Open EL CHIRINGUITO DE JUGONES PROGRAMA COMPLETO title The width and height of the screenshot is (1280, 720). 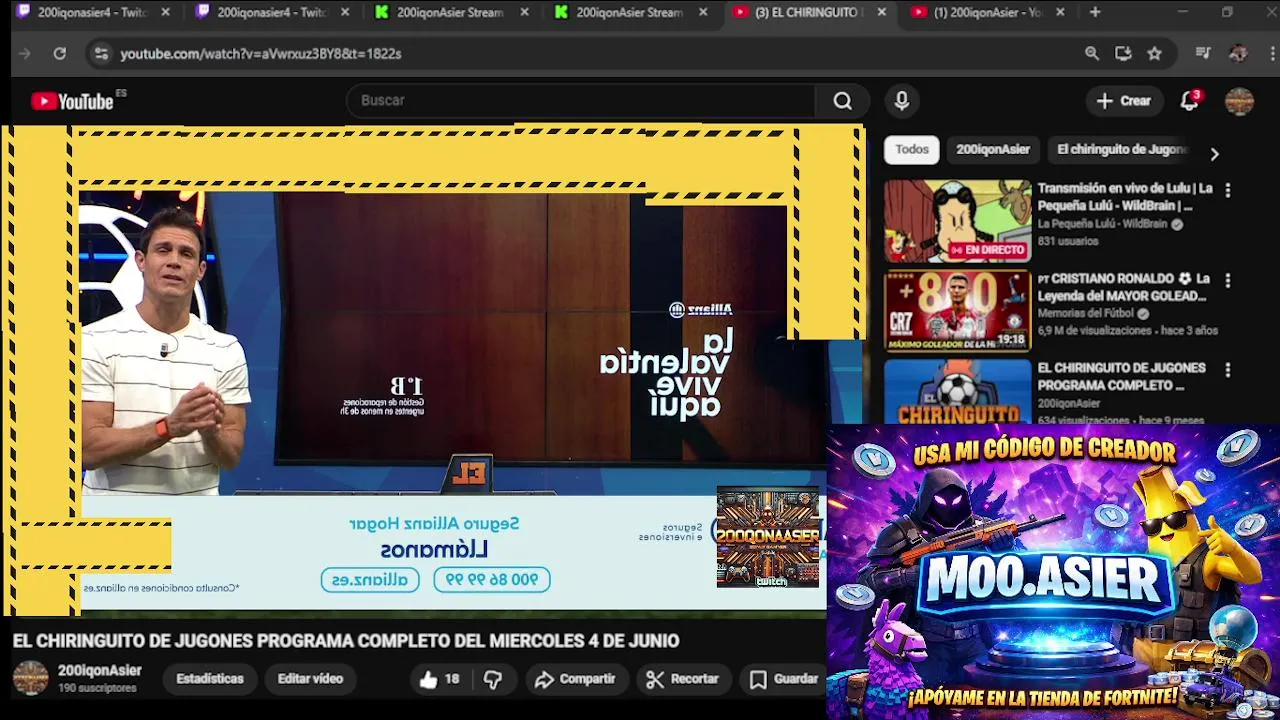coord(1121,377)
